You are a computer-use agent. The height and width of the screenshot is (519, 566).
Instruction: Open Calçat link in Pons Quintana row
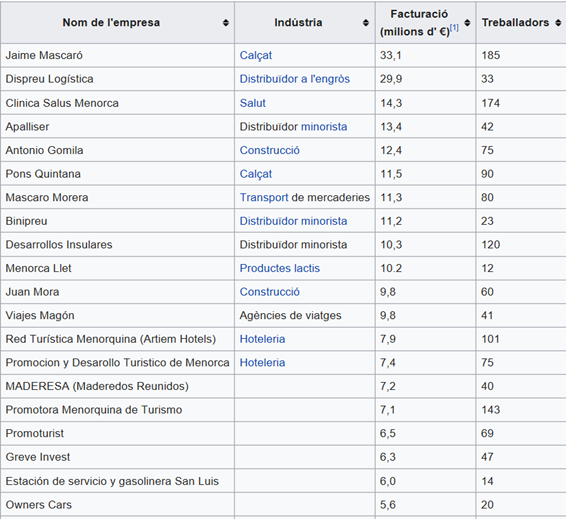point(256,174)
